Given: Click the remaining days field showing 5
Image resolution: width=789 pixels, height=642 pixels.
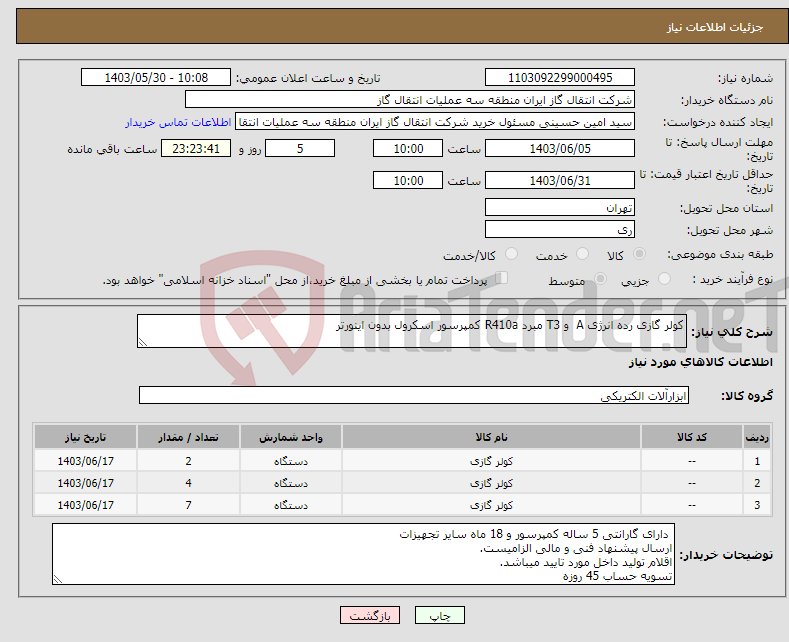Looking at the screenshot, I should tap(300, 148).
